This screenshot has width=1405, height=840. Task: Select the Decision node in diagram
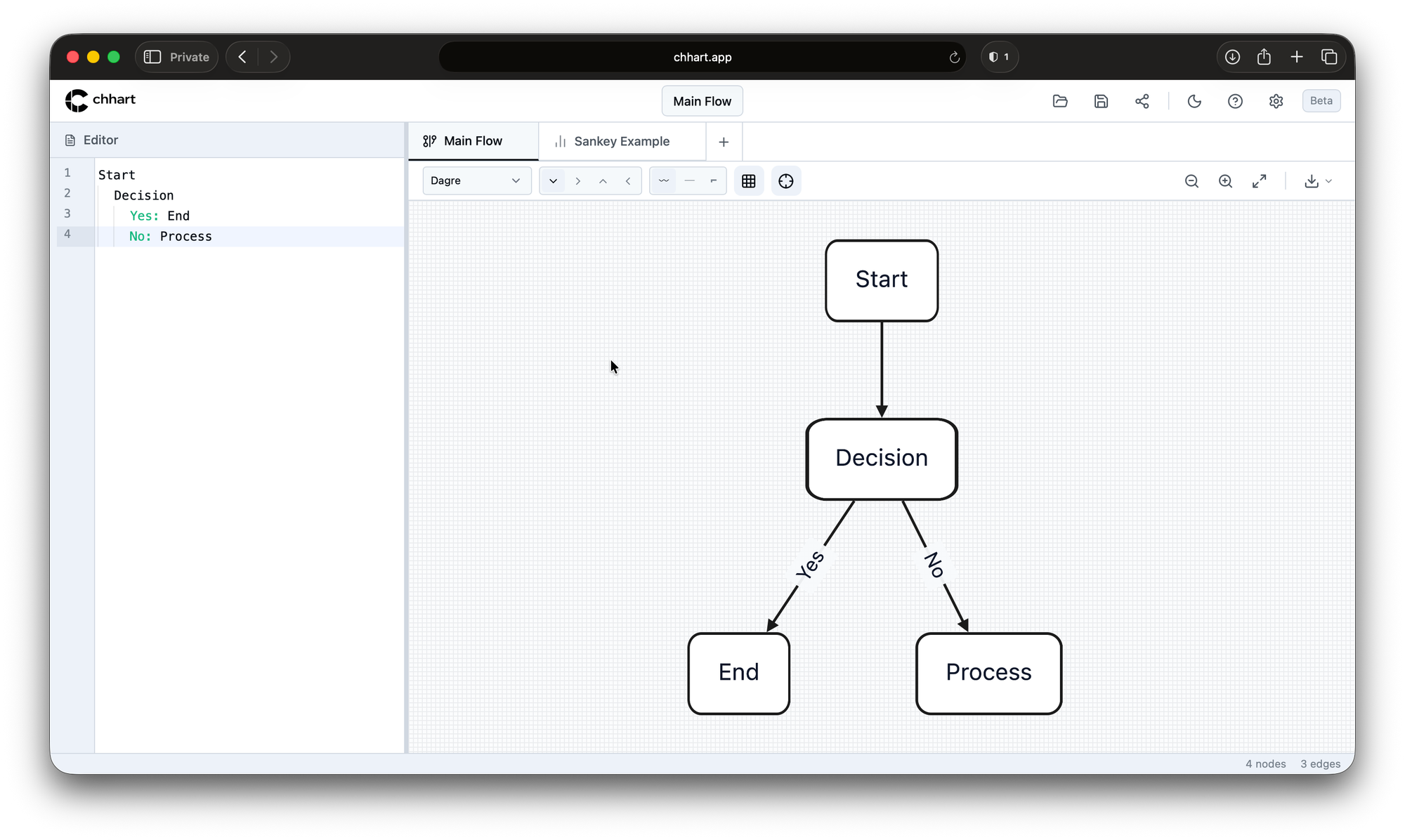pyautogui.click(x=881, y=459)
